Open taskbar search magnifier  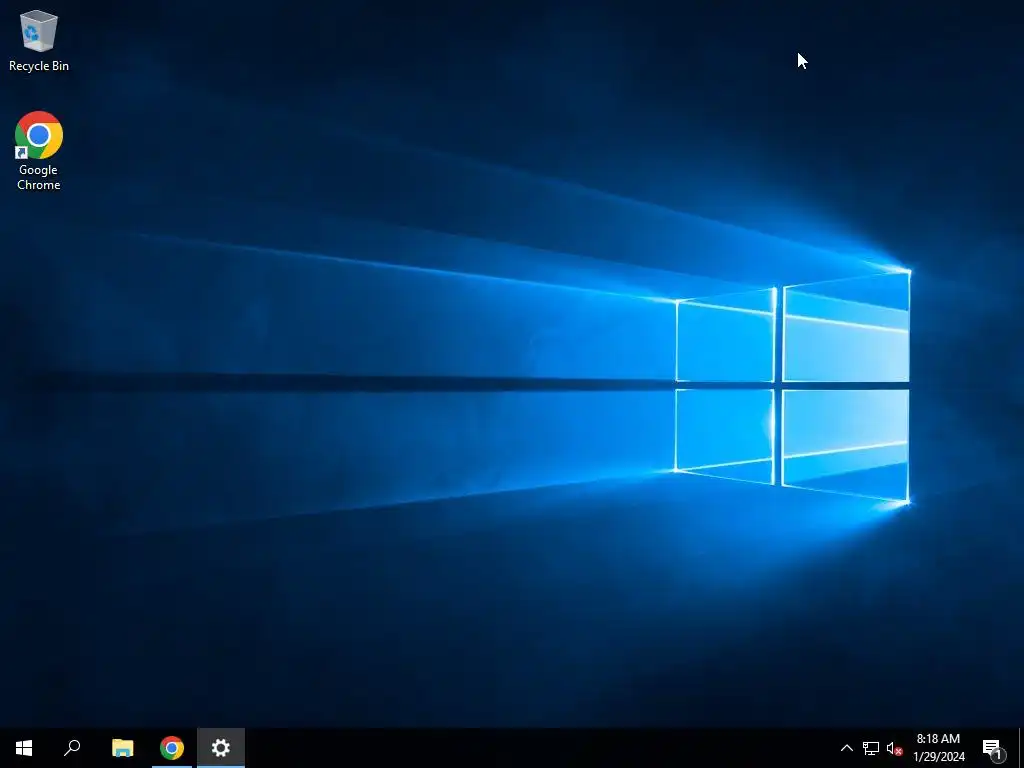point(72,748)
